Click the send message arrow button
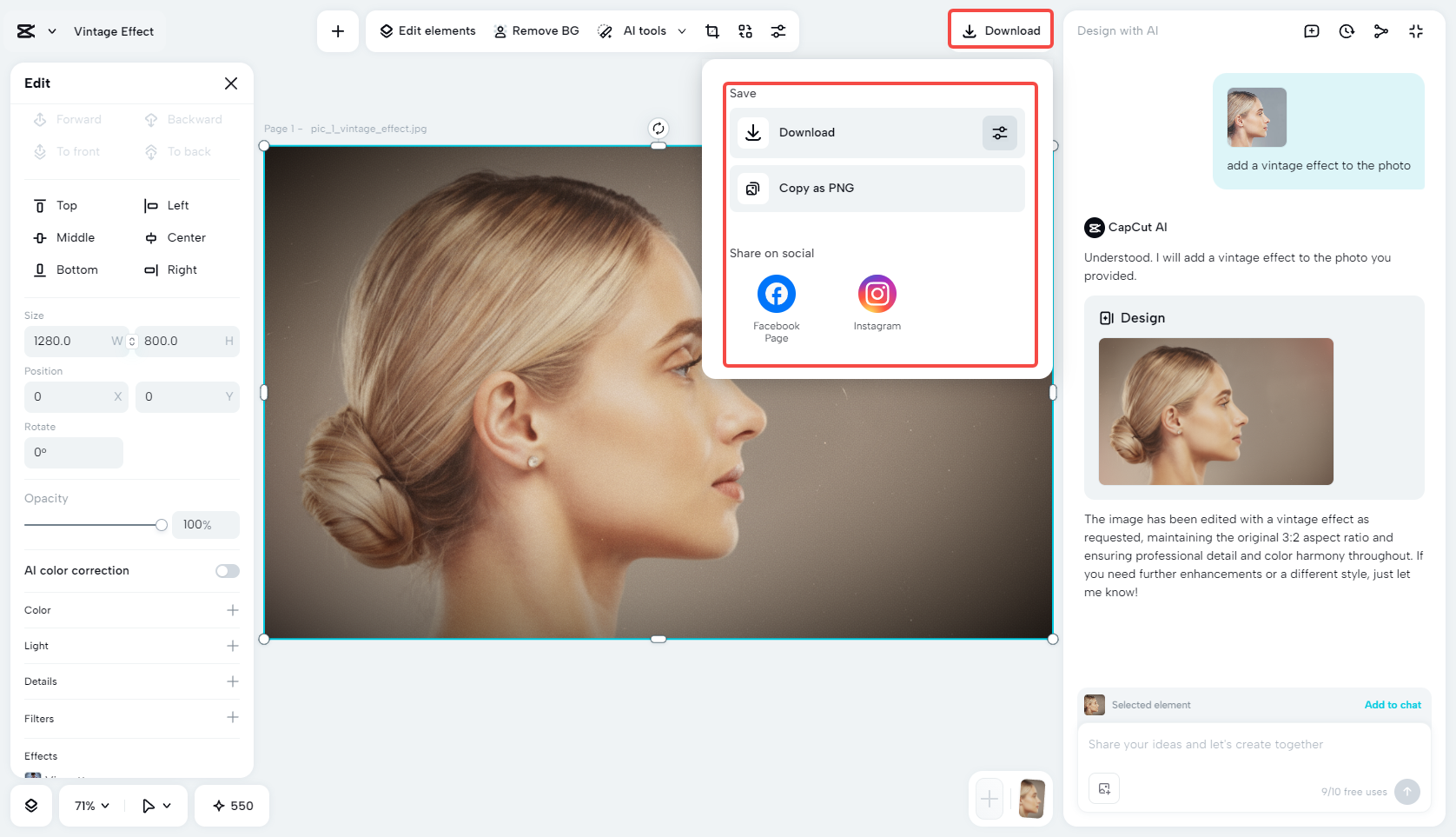The height and width of the screenshot is (837, 1456). (x=1407, y=792)
